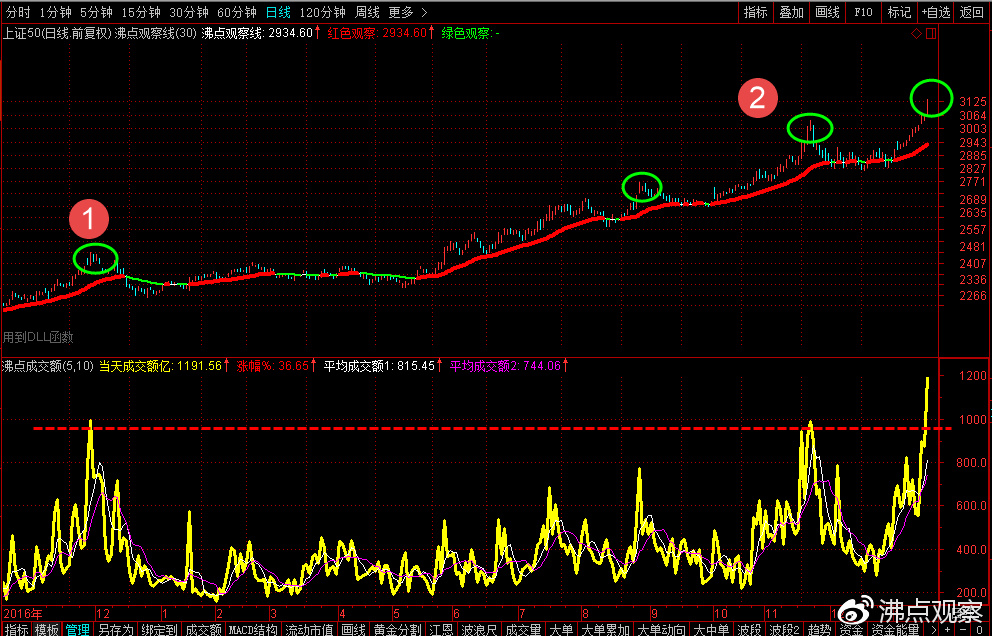
Task: Switch to the 周线 weekly tab
Action: point(367,12)
